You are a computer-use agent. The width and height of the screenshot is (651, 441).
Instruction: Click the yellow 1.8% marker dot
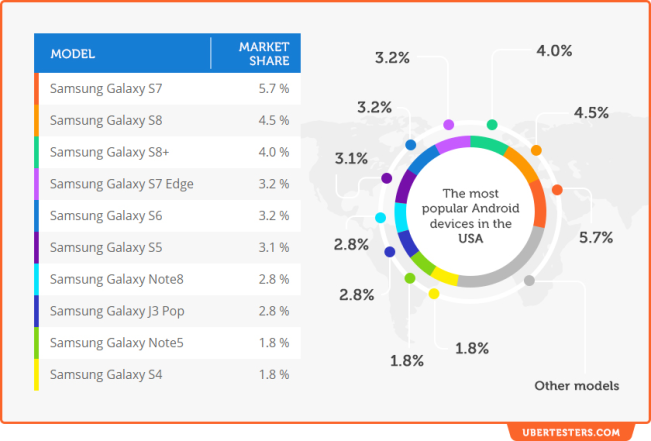[x=434, y=294]
